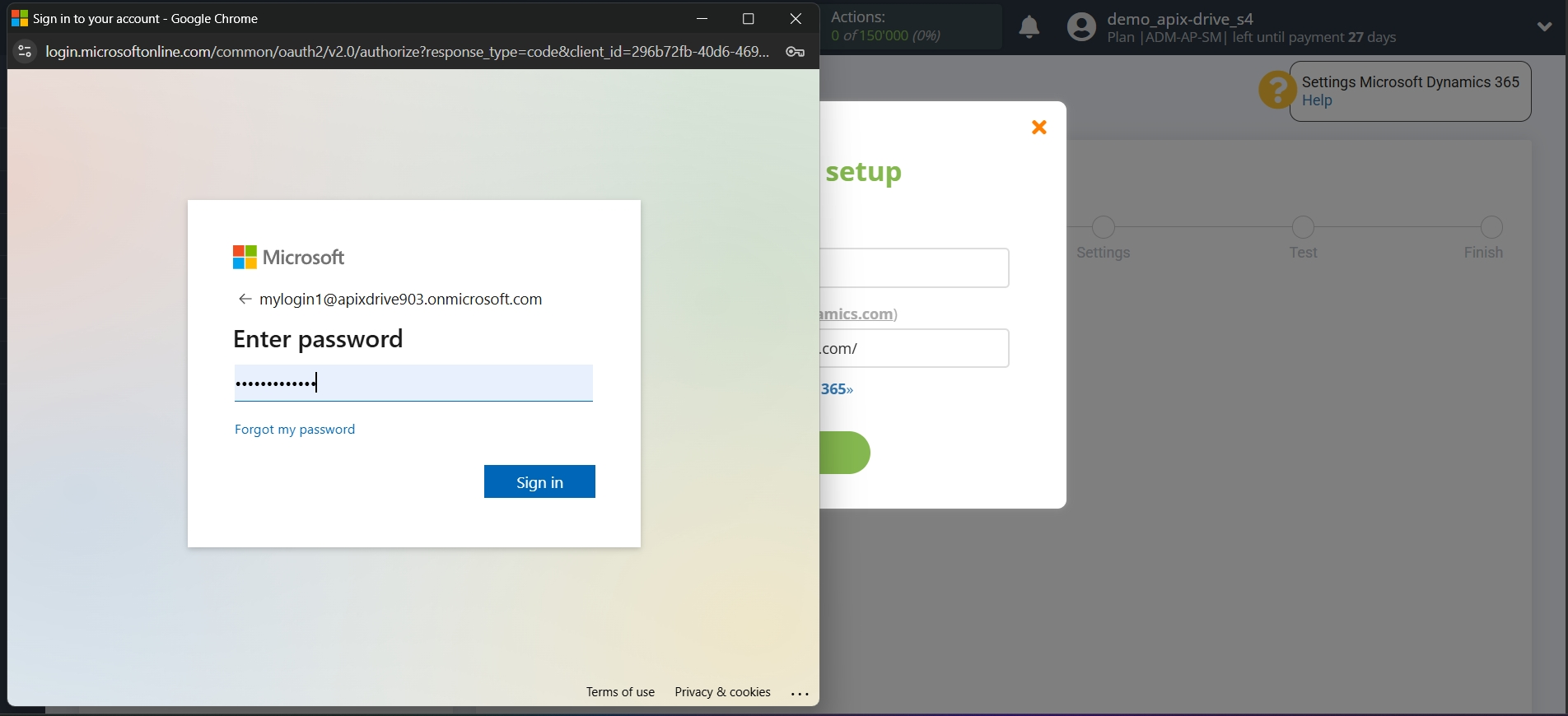
Task: Open Terms of use link
Action: tap(620, 692)
